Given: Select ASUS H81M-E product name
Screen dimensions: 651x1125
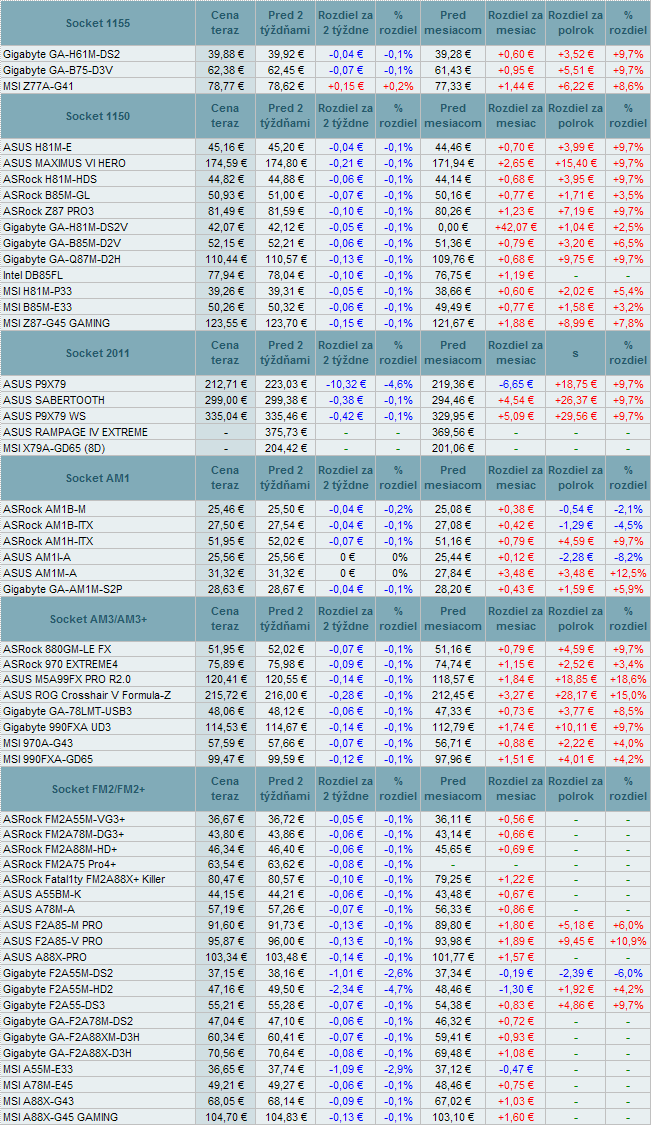Looking at the screenshot, I should click(x=37, y=147).
